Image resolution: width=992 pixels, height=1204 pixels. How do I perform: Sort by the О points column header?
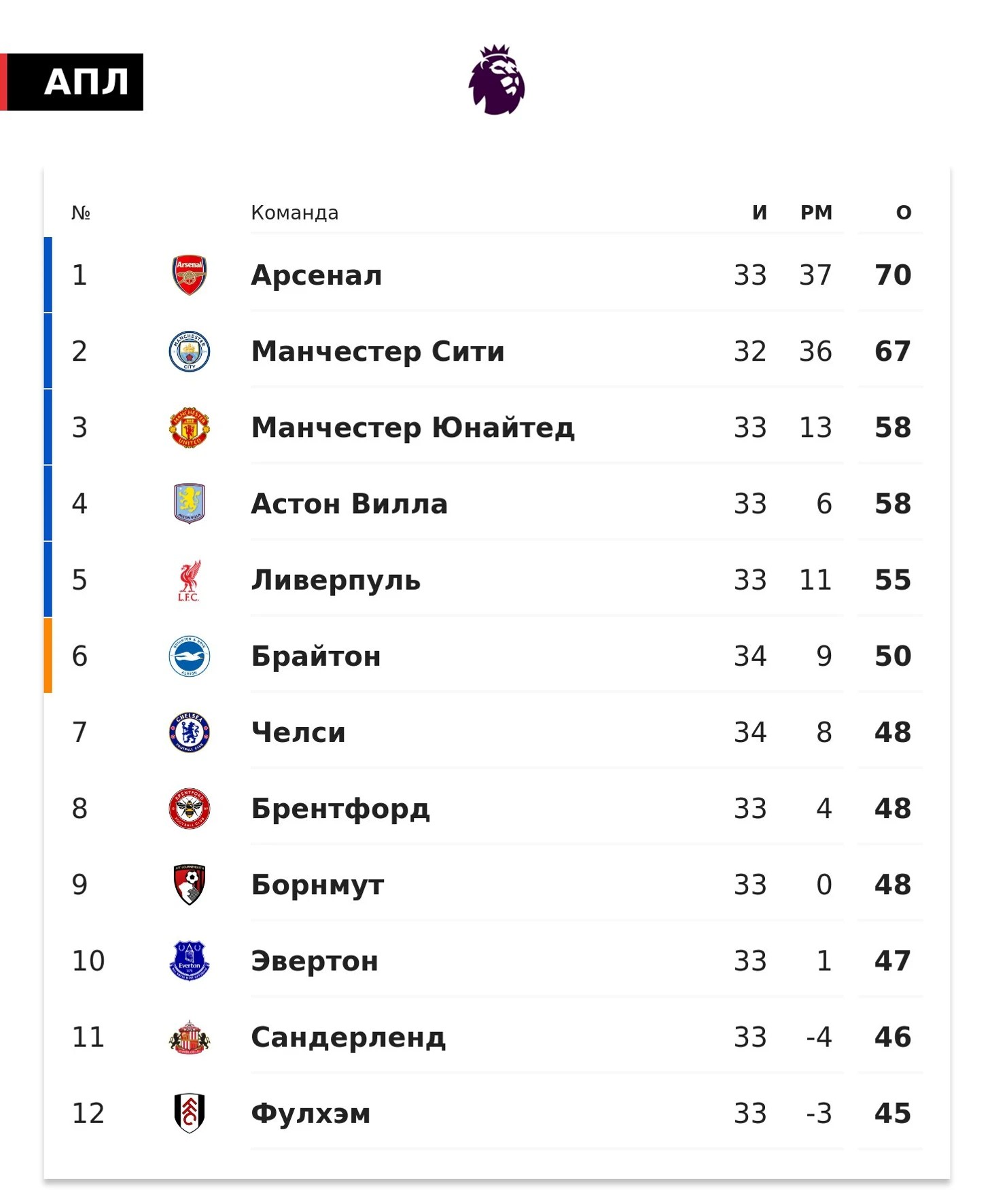(904, 213)
